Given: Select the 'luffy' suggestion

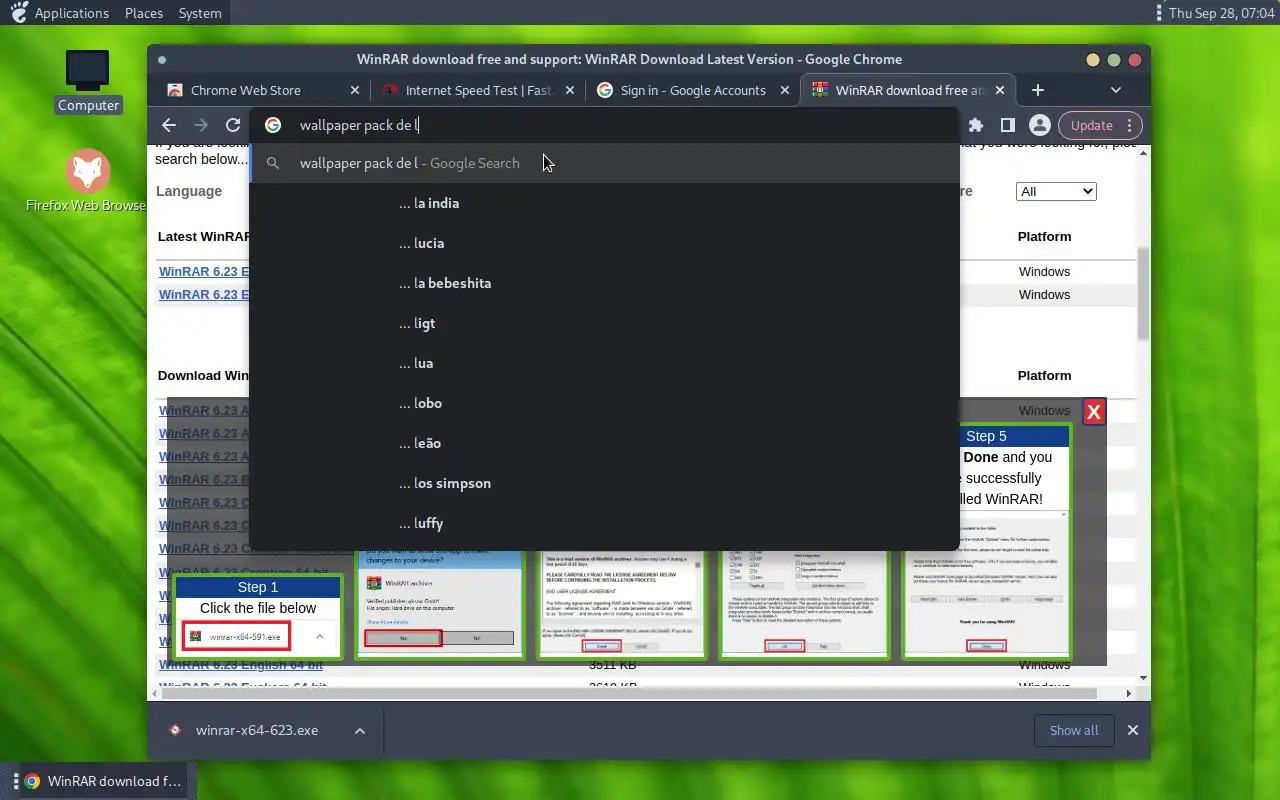Looking at the screenshot, I should tap(604, 523).
